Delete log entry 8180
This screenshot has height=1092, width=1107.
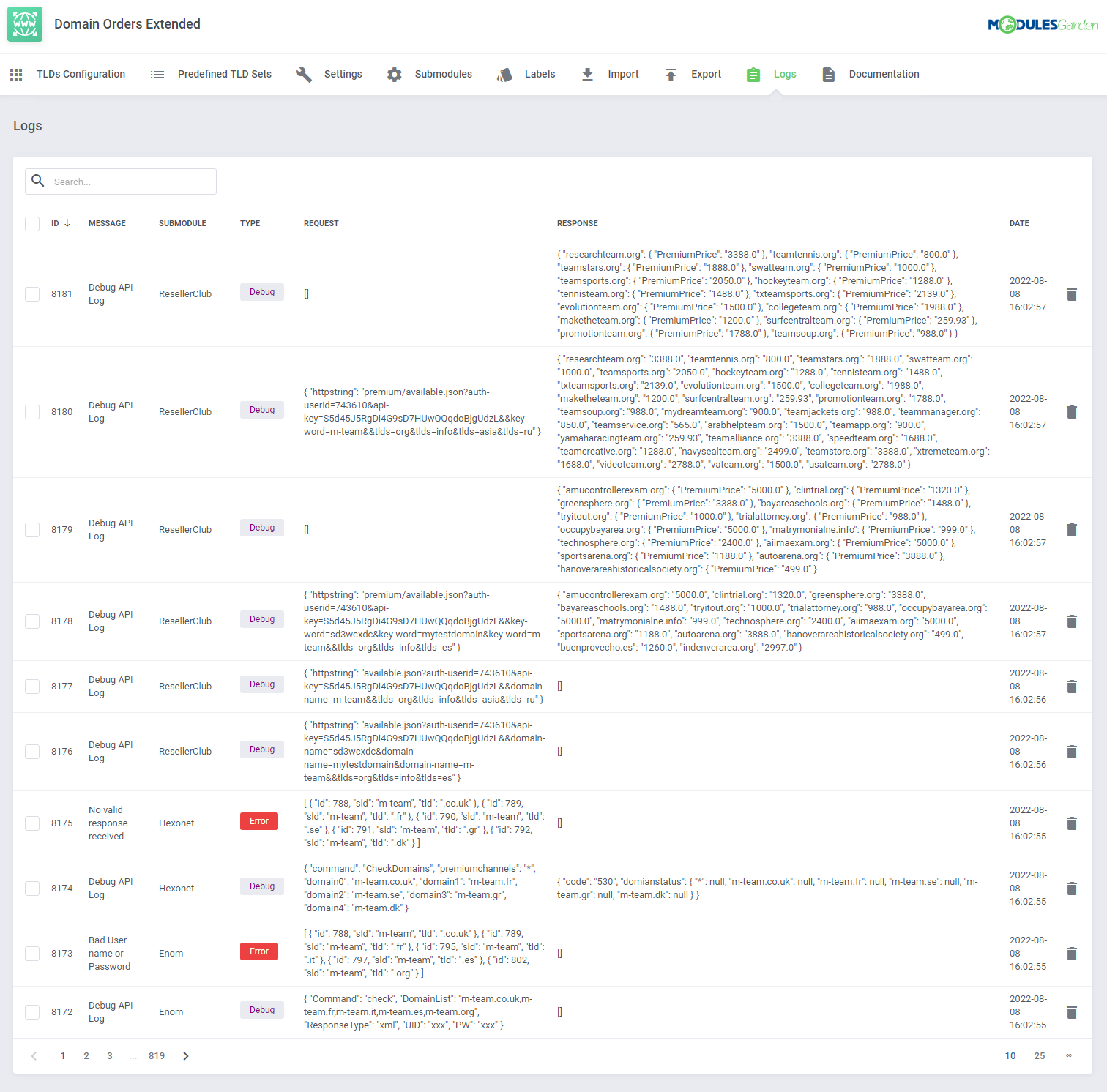point(1072,412)
